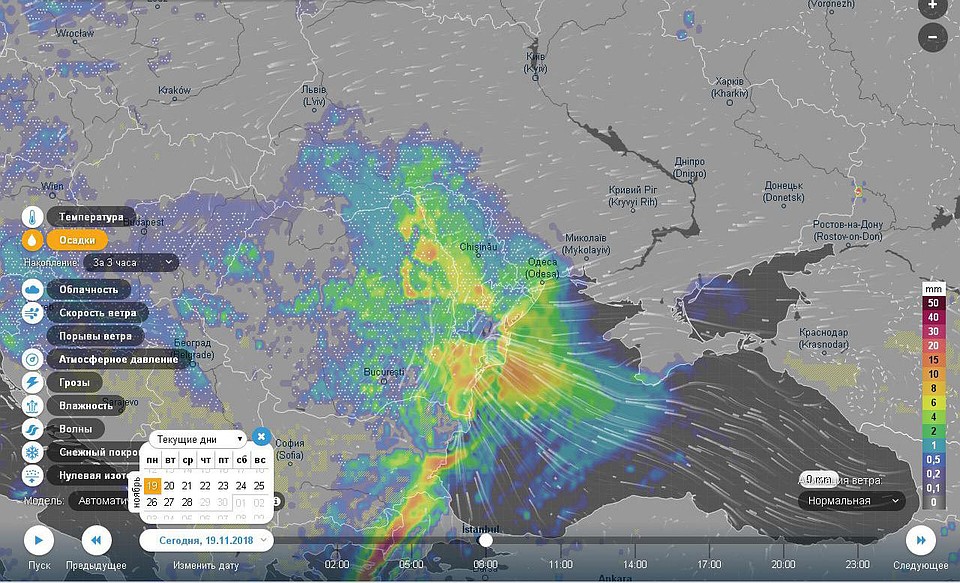This screenshot has width=960, height=583.
Task: Click the Донецьк (Donetsk) city label
Action: pos(784,192)
